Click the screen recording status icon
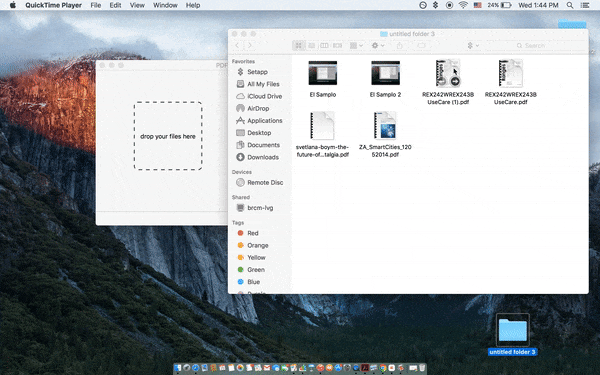Image resolution: width=600 pixels, height=375 pixels. pyautogui.click(x=450, y=5)
